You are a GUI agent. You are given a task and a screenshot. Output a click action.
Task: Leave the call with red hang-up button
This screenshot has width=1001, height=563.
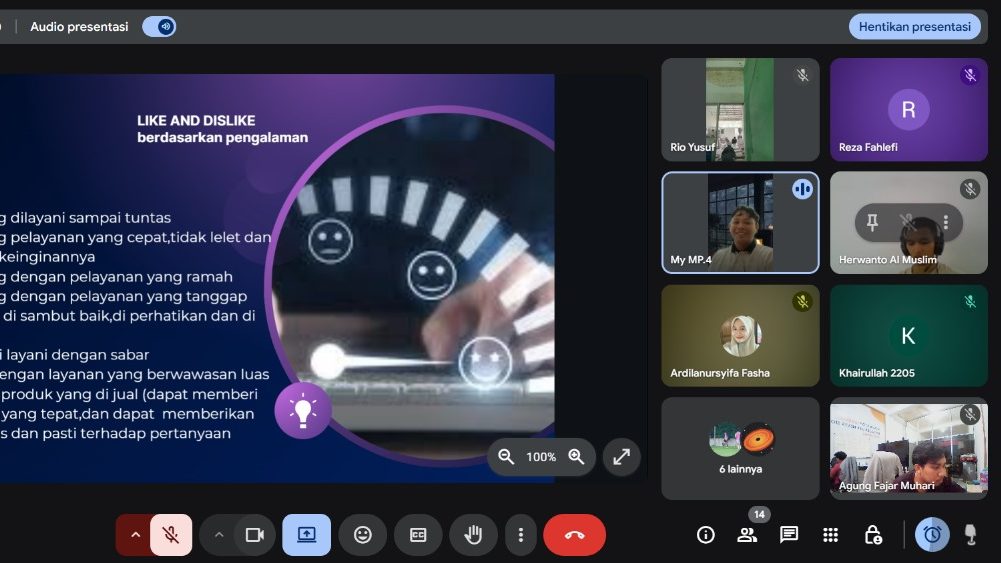click(x=574, y=535)
